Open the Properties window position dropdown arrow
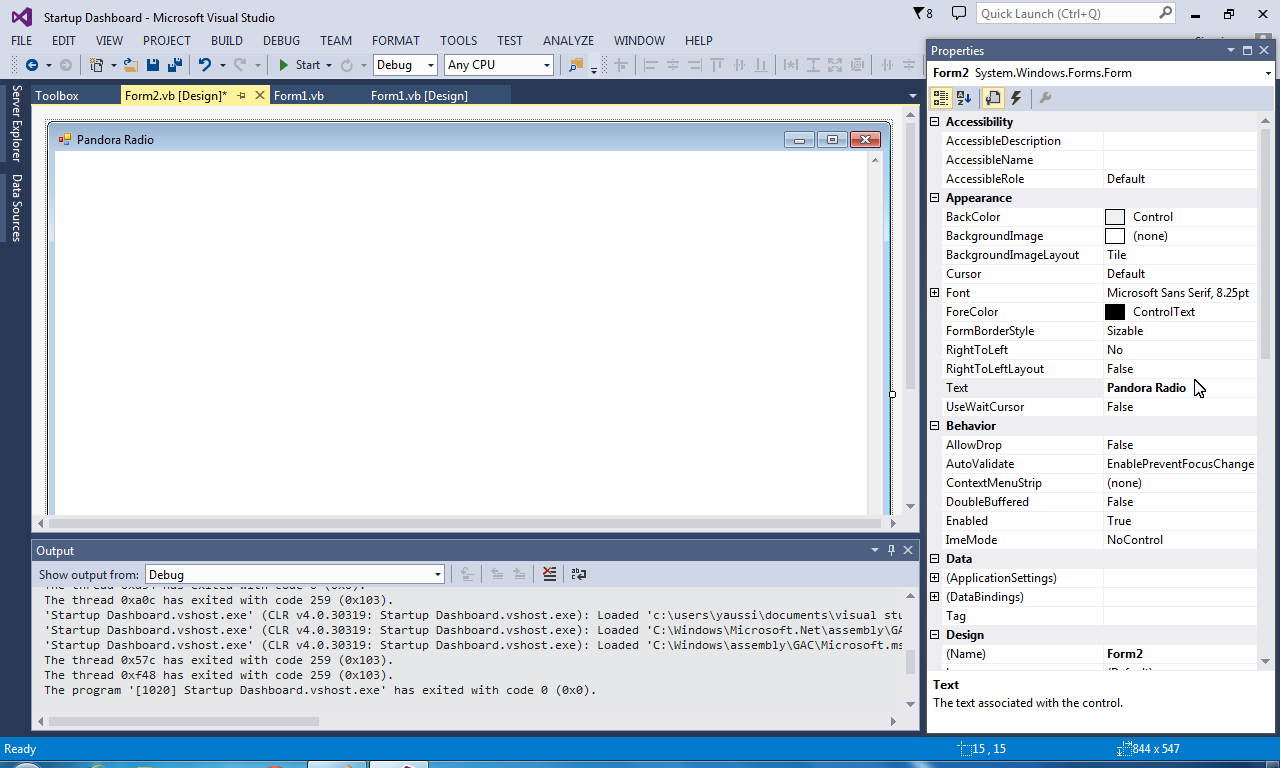 [1232, 50]
